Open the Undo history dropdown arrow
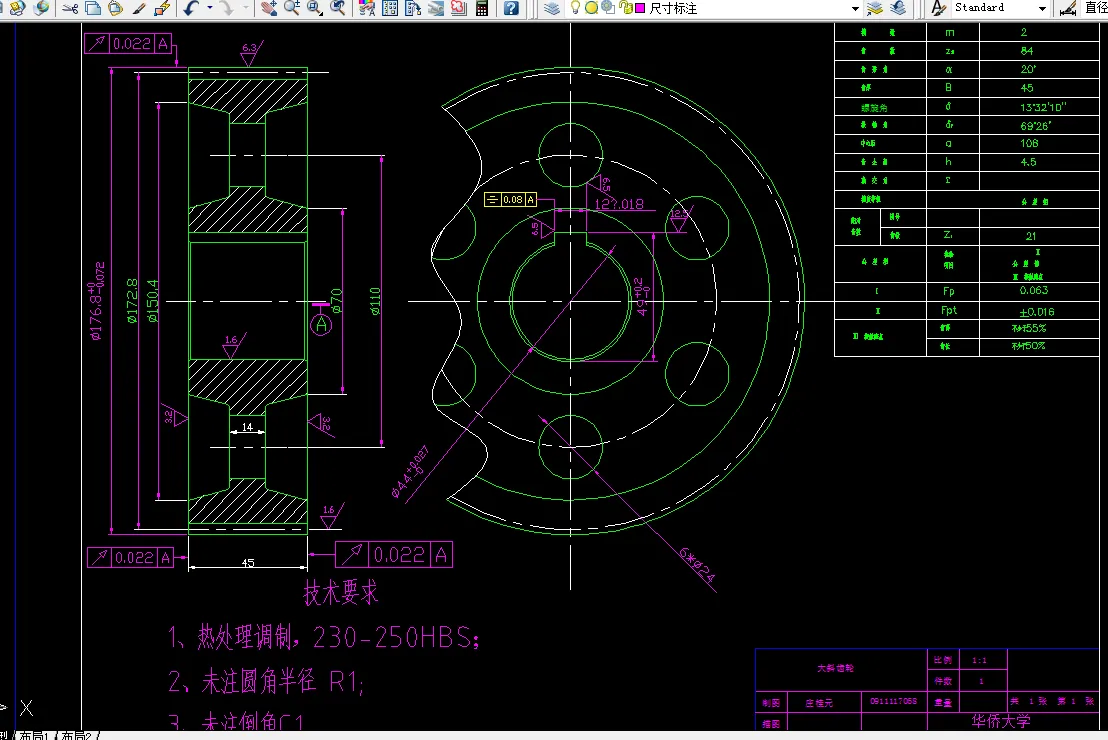Screen dimensions: 1108x740 click(x=210, y=8)
